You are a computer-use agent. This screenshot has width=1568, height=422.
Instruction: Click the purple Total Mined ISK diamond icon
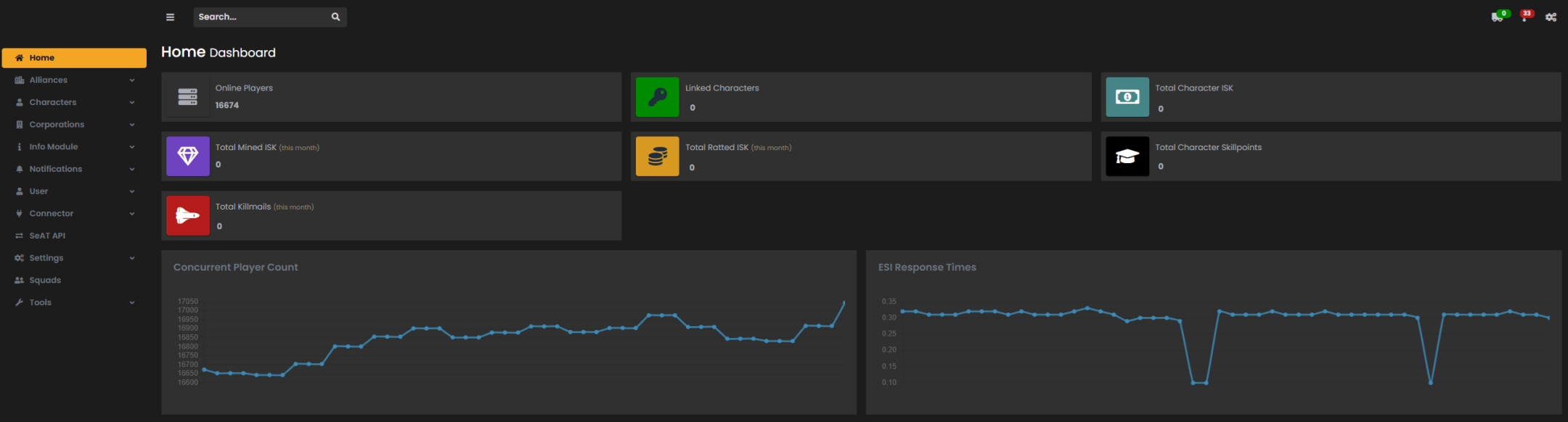pyautogui.click(x=188, y=157)
